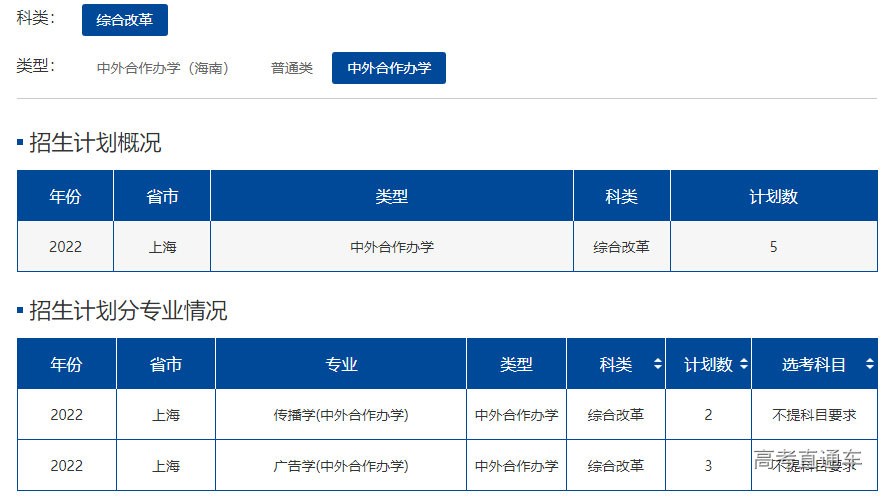Image resolution: width=891 pixels, height=499 pixels.
Task: Click overview plan count value 5
Action: click(x=773, y=247)
